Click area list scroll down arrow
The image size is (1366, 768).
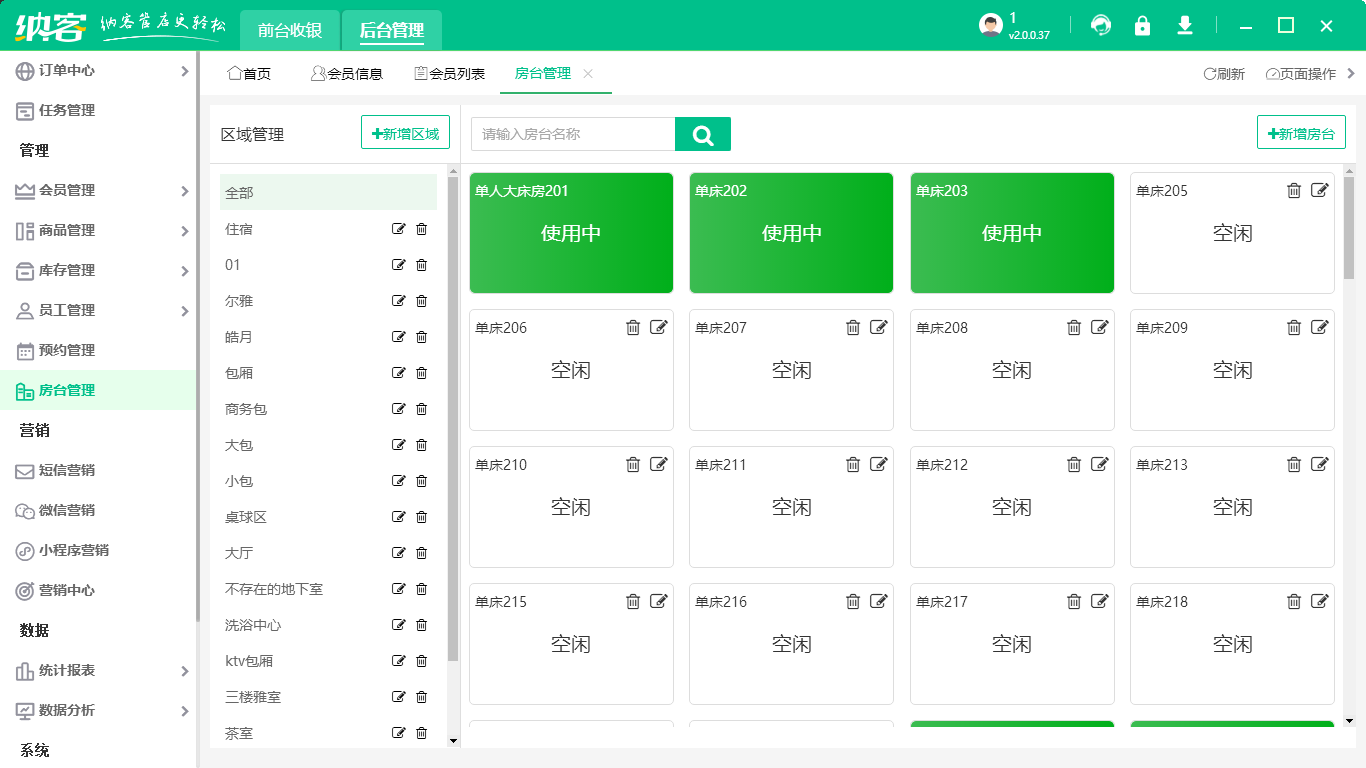453,741
